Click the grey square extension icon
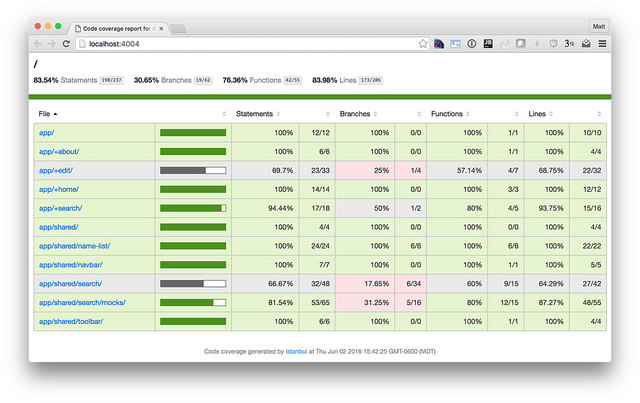Viewport: 640px width, 403px height. (520, 44)
